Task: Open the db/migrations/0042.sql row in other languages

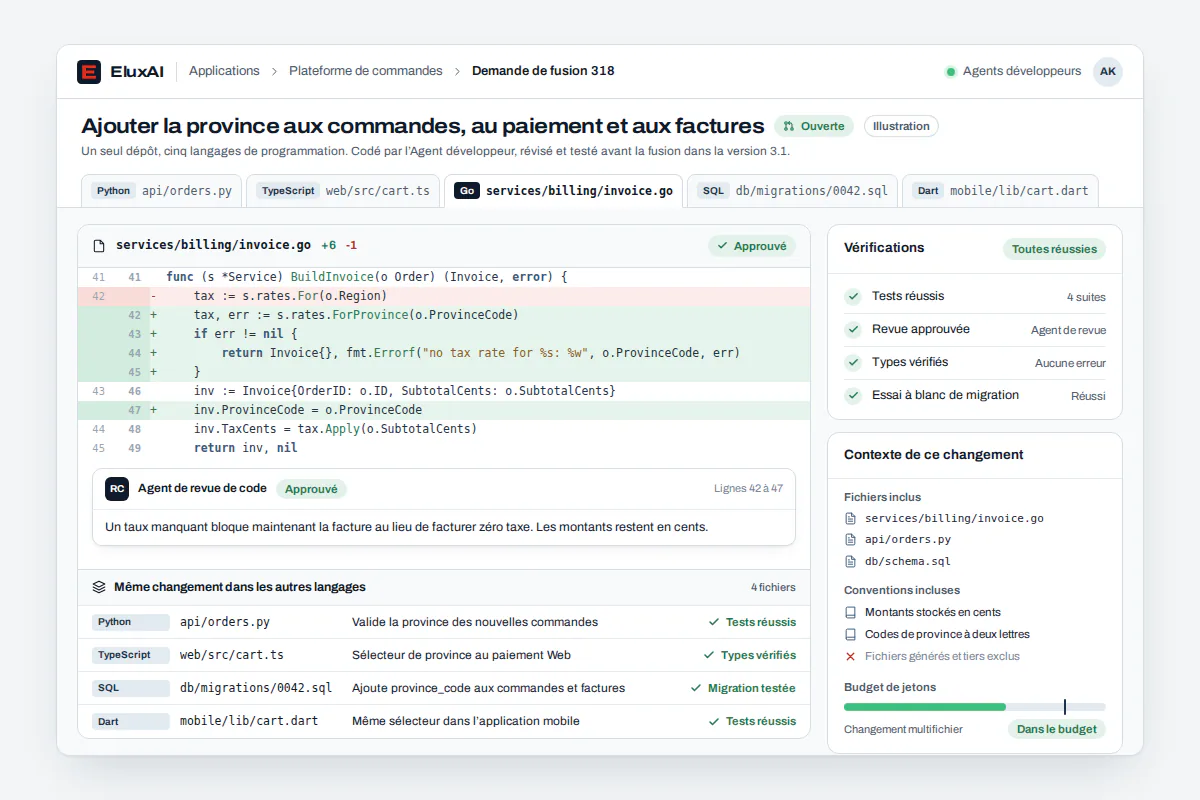Action: (444, 688)
